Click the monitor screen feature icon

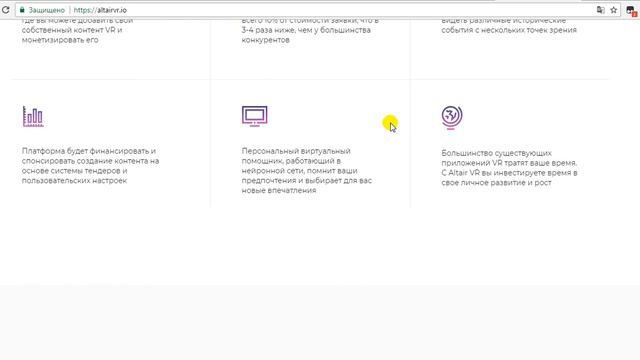coord(255,116)
